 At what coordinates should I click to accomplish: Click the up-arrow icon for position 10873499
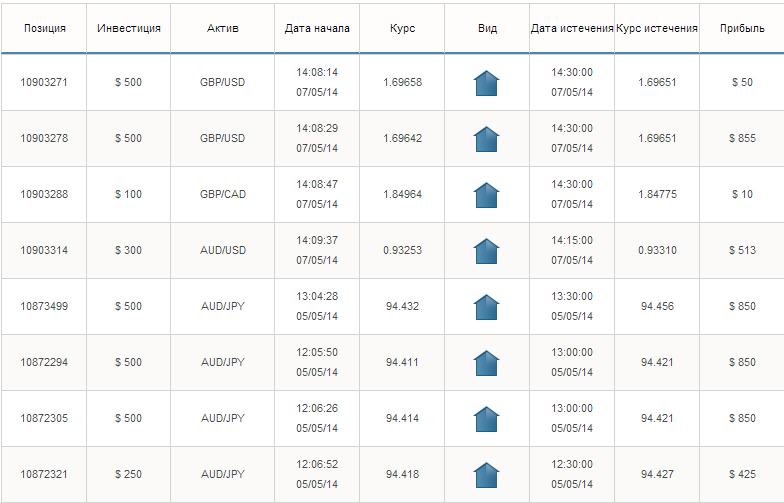click(x=486, y=307)
